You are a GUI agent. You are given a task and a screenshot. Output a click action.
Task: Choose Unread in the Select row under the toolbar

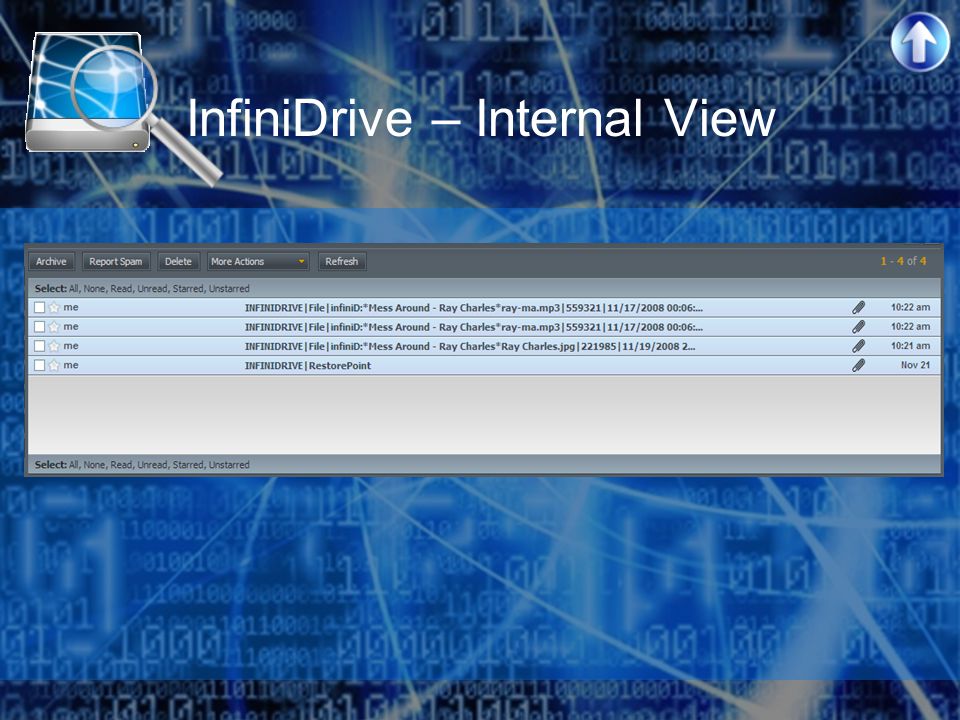click(152, 288)
